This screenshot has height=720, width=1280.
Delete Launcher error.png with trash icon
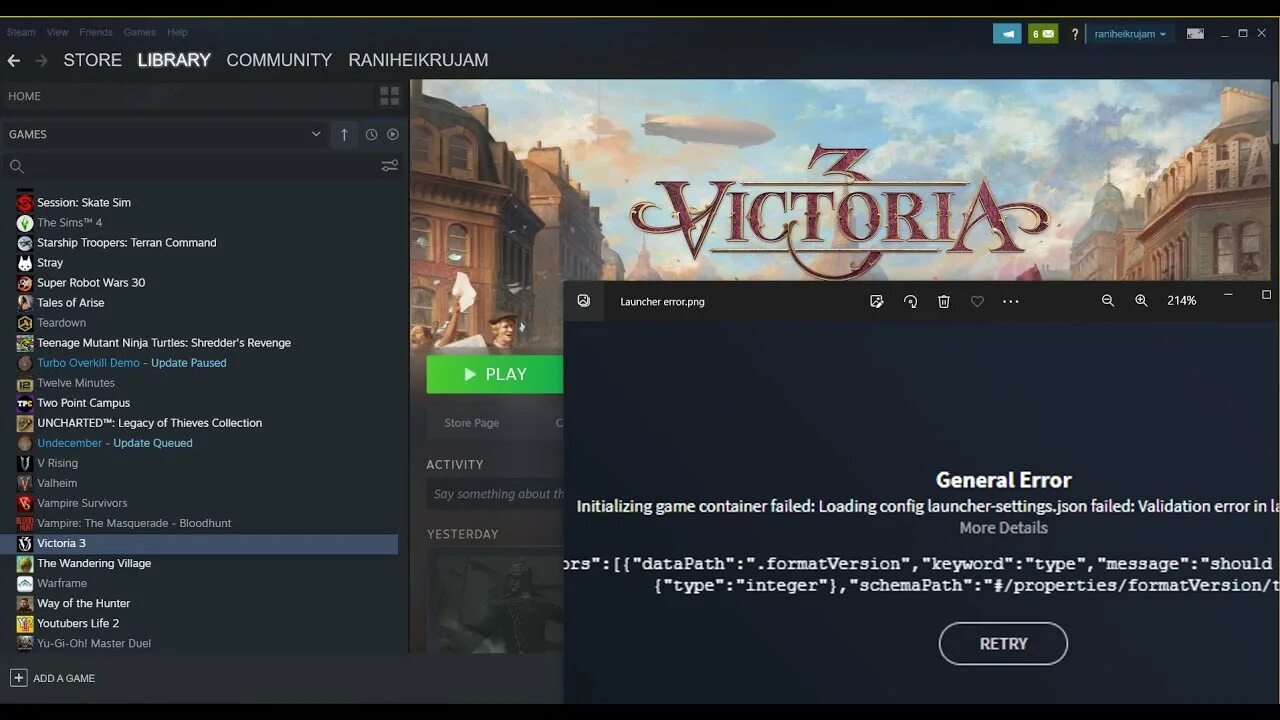pos(944,301)
